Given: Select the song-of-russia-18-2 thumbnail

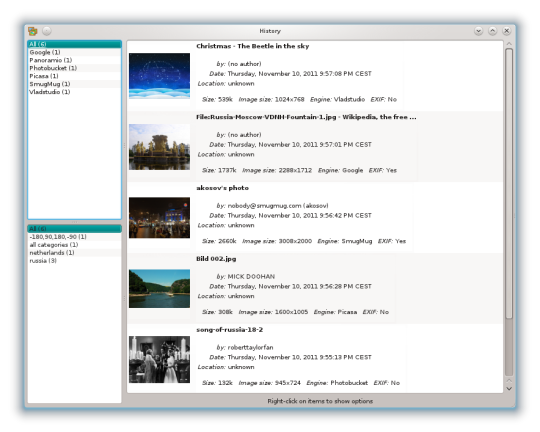Looking at the screenshot, I should 159,359.
